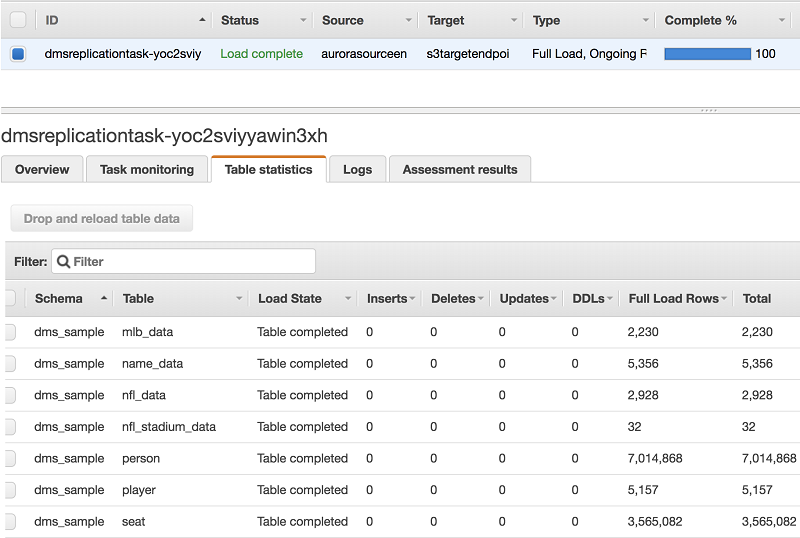
Task: Expand the Source column filter dropdown
Action: (x=408, y=20)
